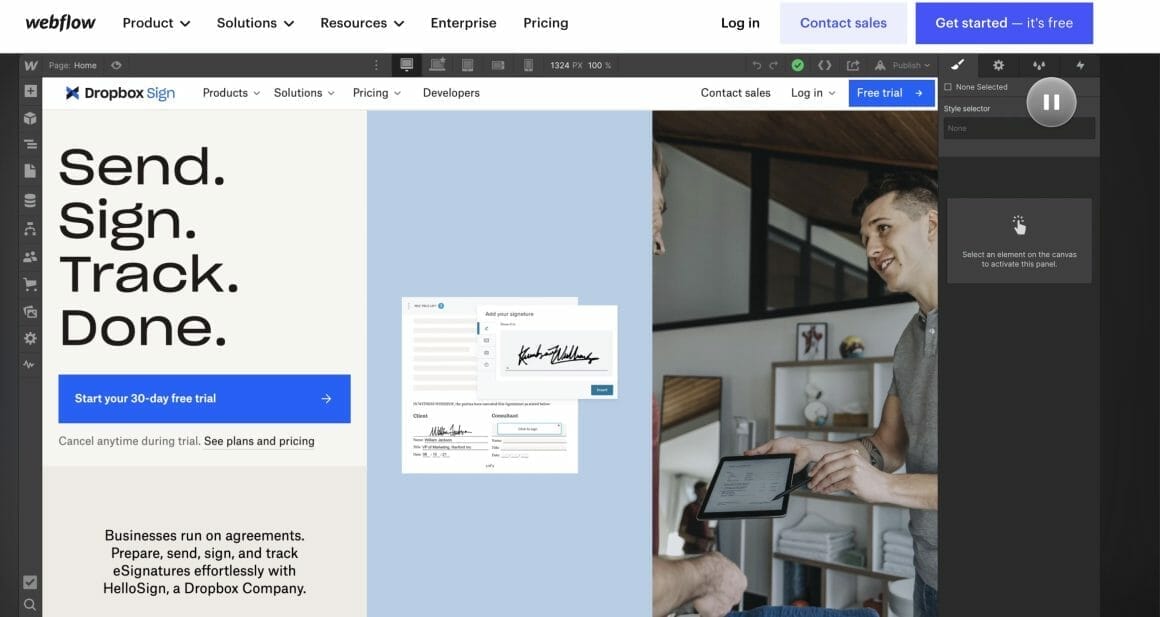1160x617 pixels.
Task: Toggle preview mode with the eye icon
Action: click(x=116, y=65)
